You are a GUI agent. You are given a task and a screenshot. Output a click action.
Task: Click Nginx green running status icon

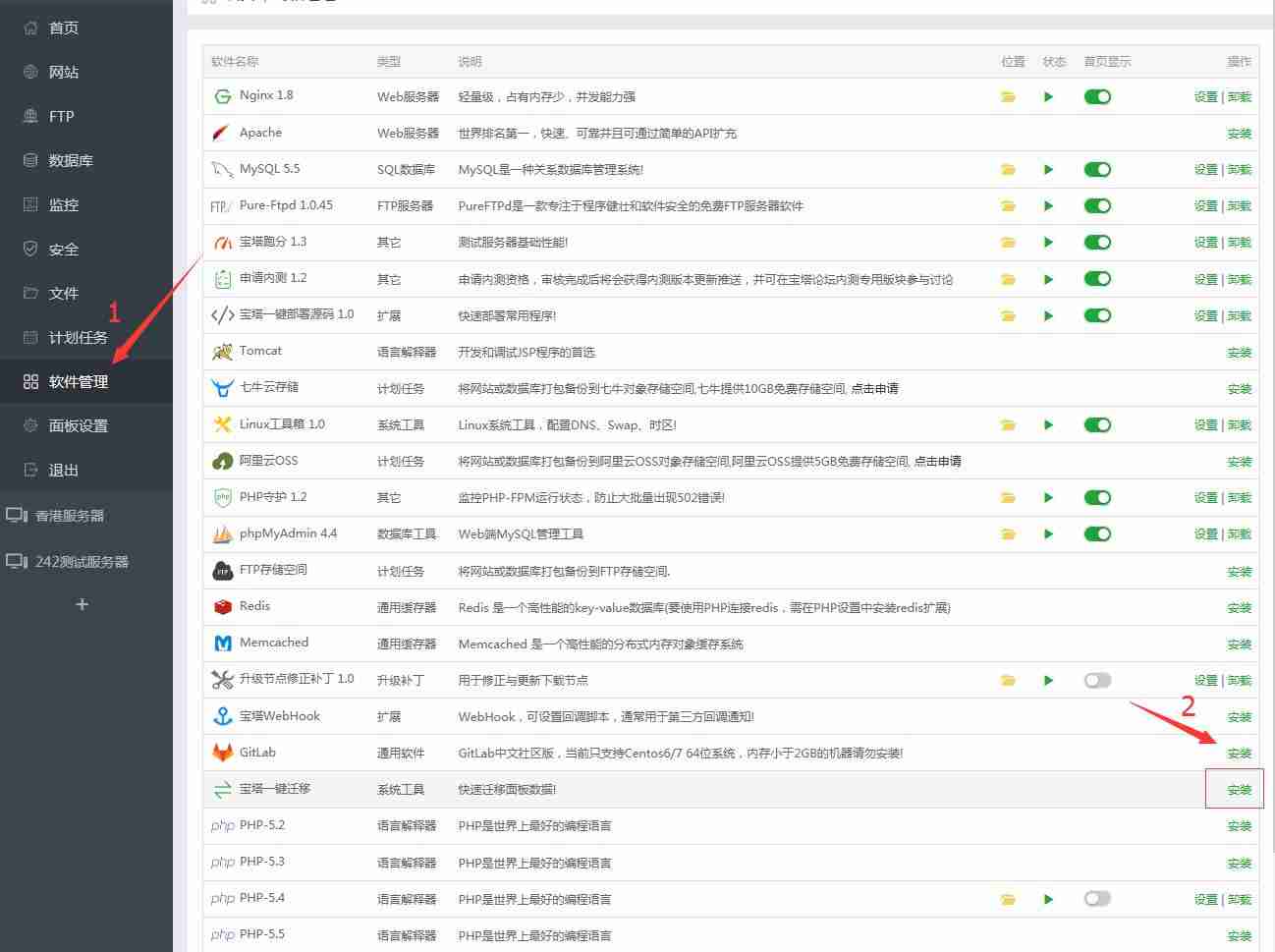coord(1048,96)
